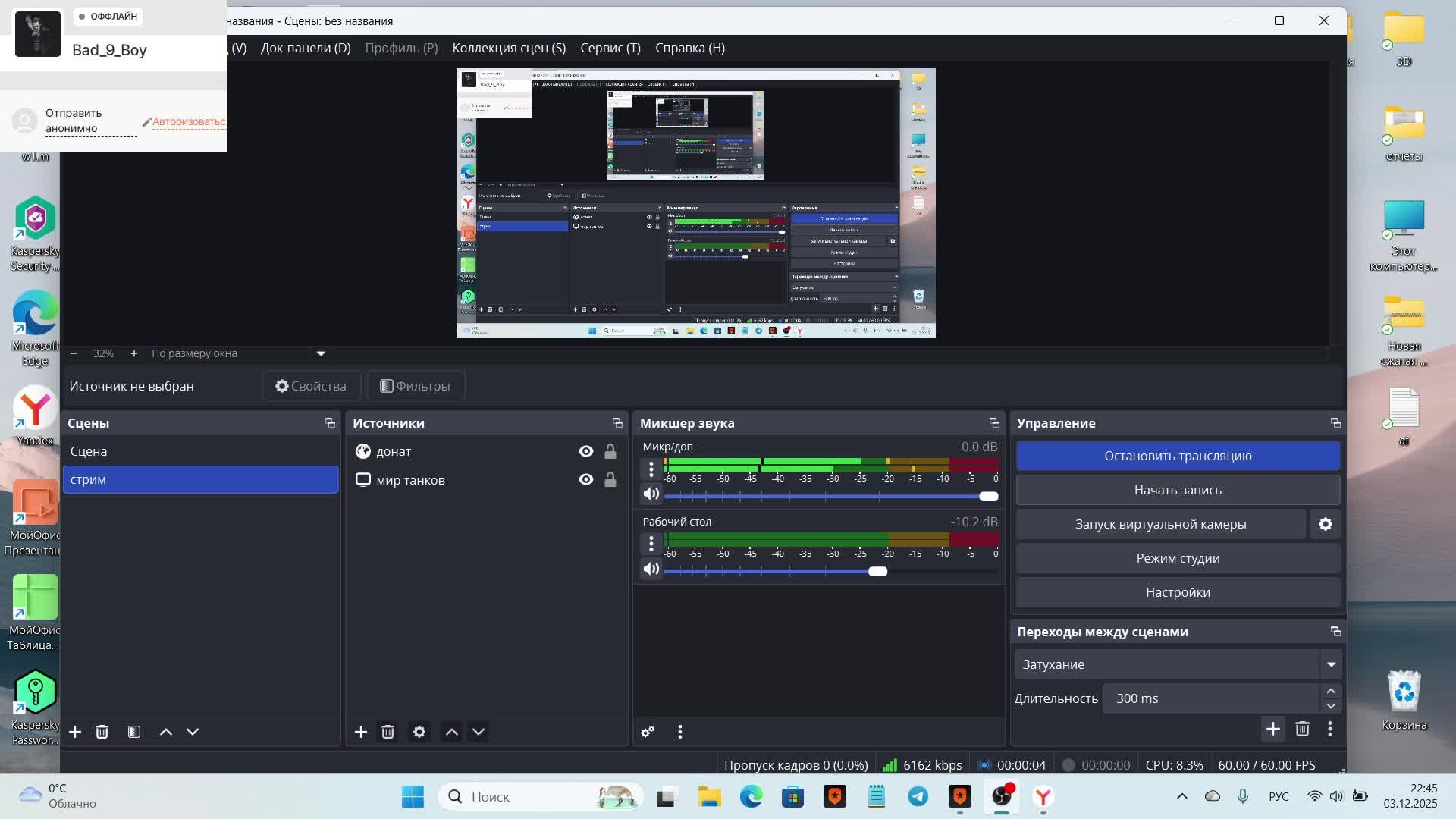Open Сервис (T) menu
The height and width of the screenshot is (819, 1456).
click(x=610, y=48)
